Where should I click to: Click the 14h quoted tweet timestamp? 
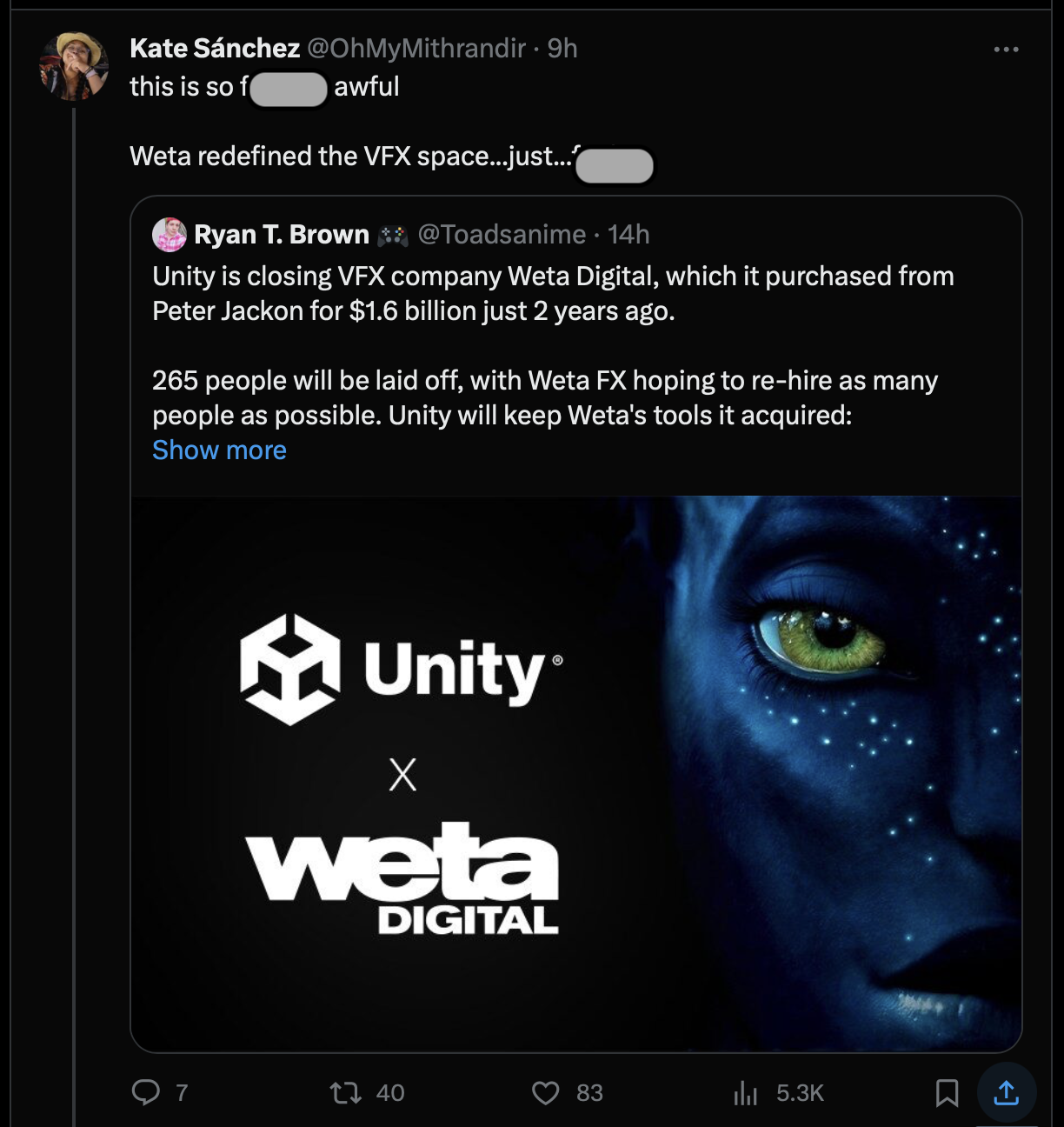(x=628, y=235)
